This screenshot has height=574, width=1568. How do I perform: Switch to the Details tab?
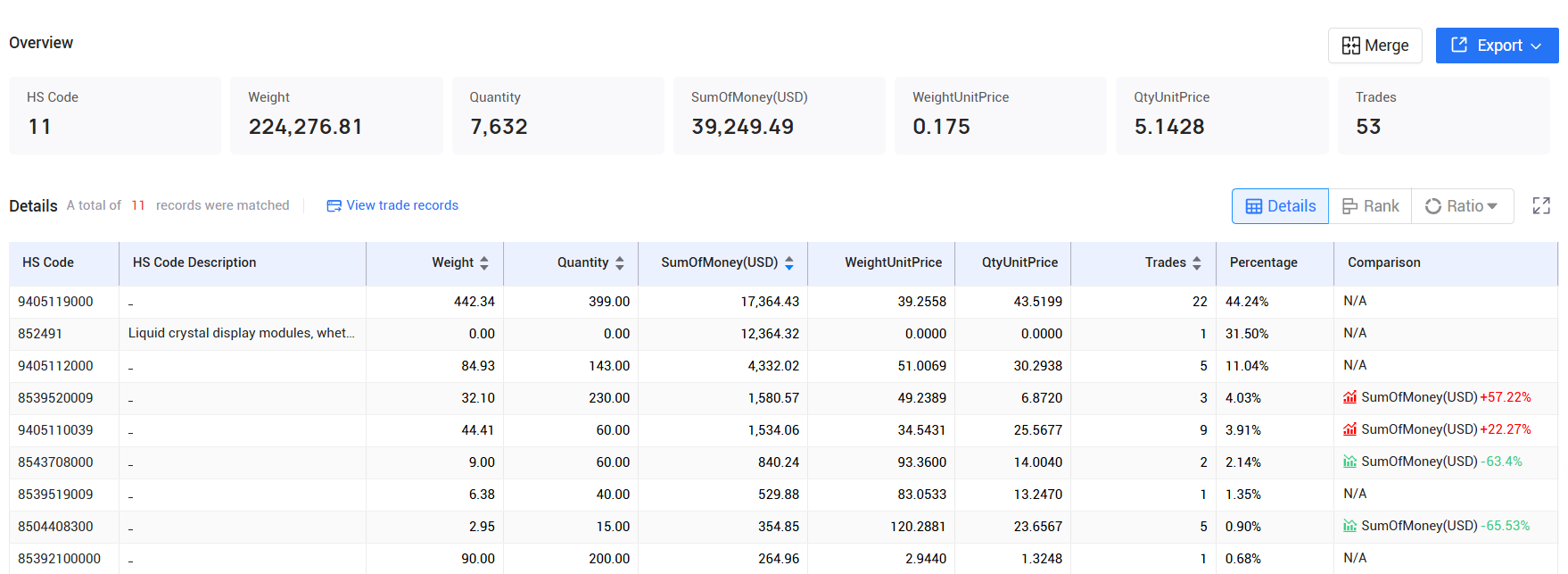(x=1280, y=206)
